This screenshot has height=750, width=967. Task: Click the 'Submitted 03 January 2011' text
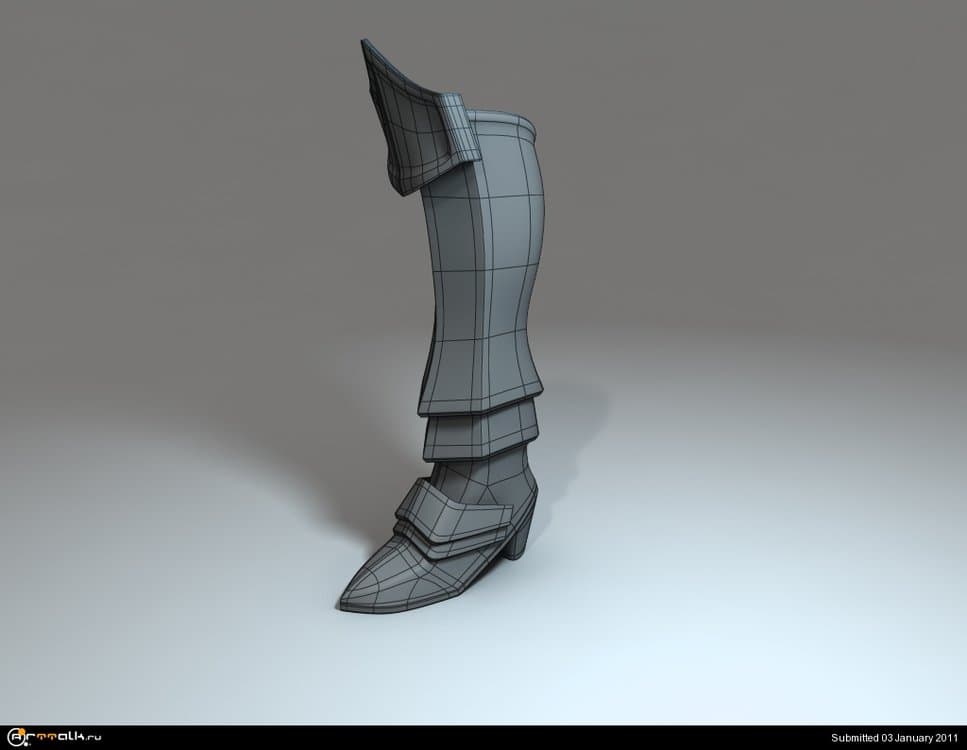coord(895,738)
